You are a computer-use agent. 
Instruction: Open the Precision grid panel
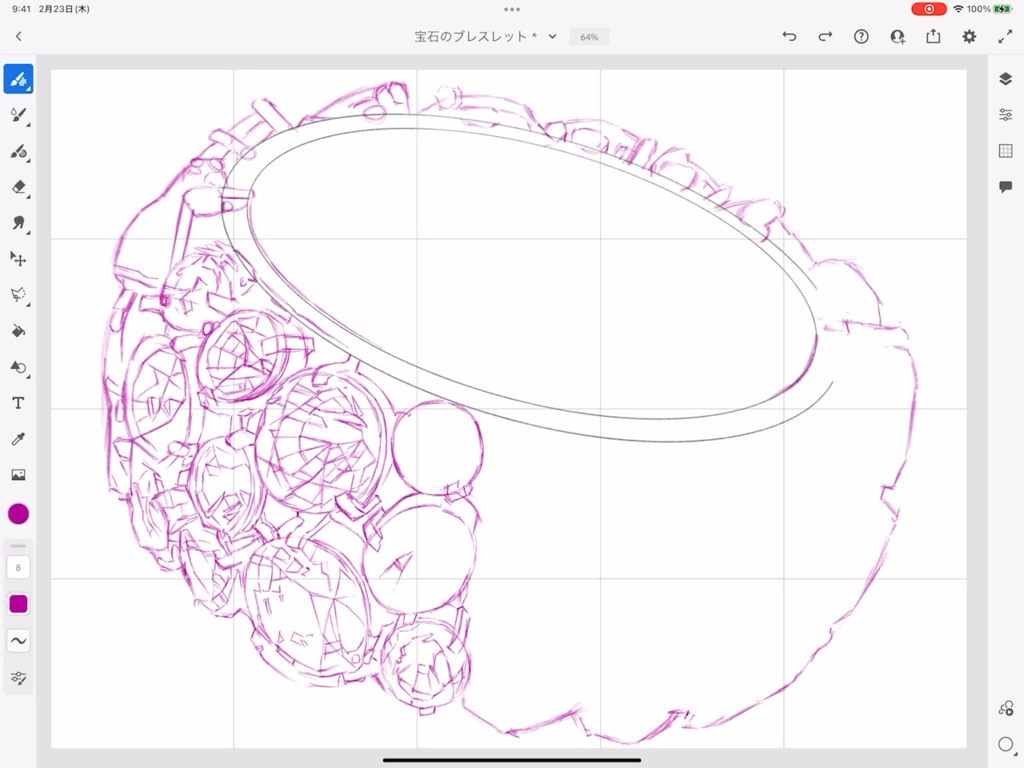tap(1006, 151)
